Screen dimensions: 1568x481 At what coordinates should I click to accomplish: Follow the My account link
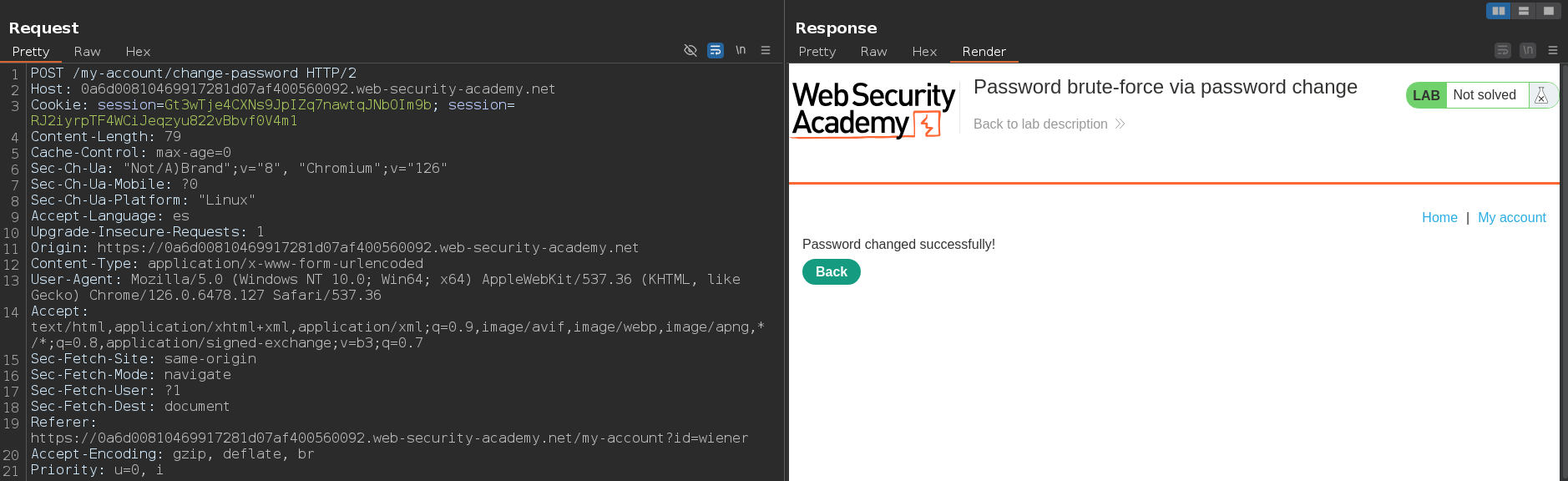pos(1511,217)
